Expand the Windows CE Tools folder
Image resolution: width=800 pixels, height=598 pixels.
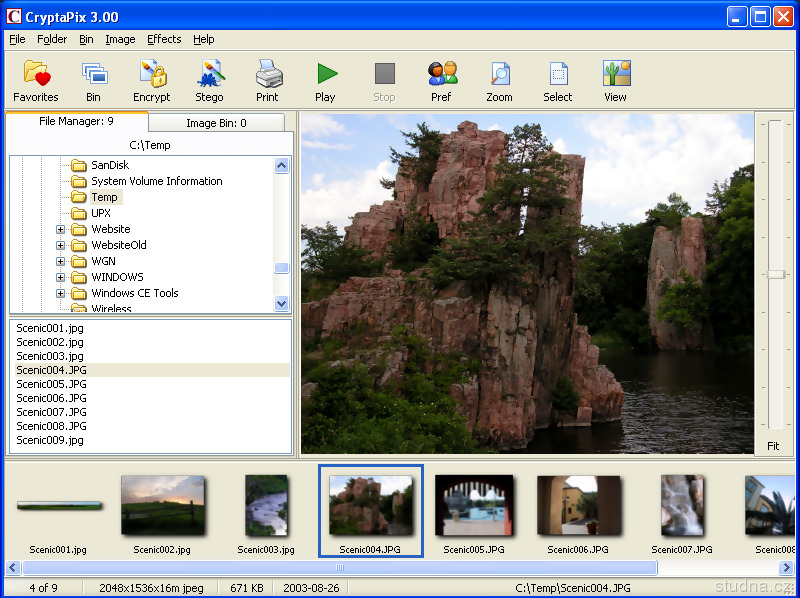tap(60, 293)
